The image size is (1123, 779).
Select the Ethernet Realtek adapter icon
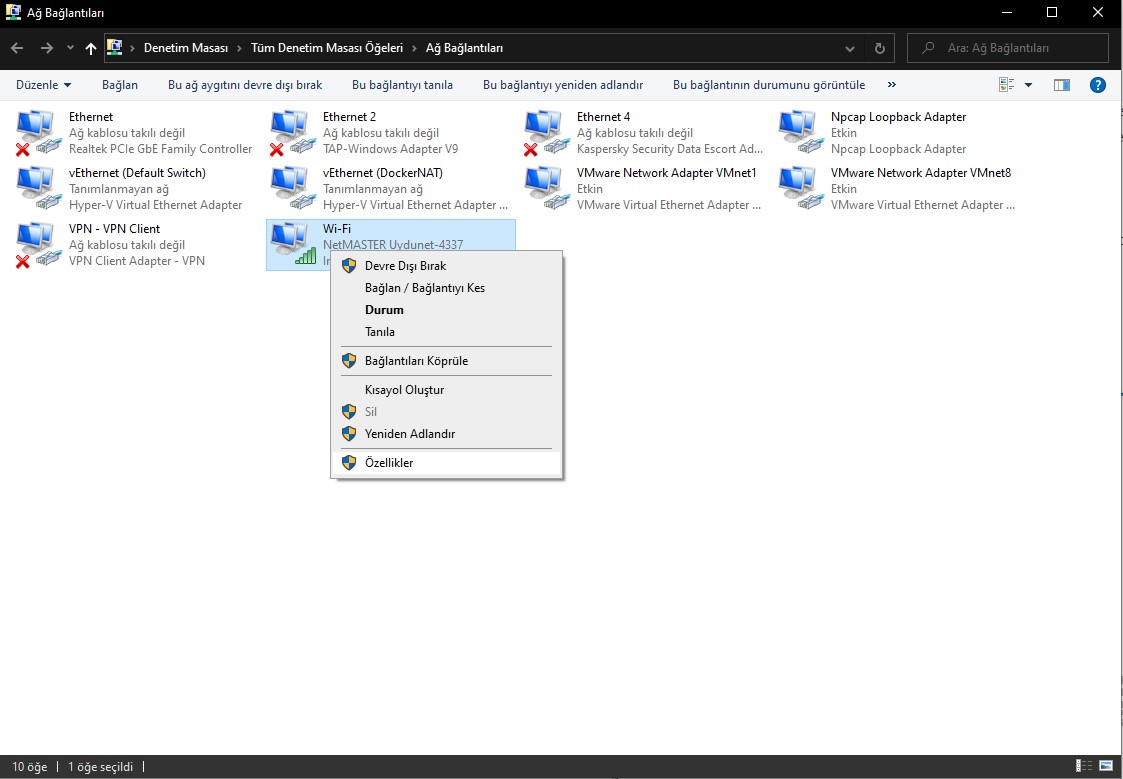[38, 132]
